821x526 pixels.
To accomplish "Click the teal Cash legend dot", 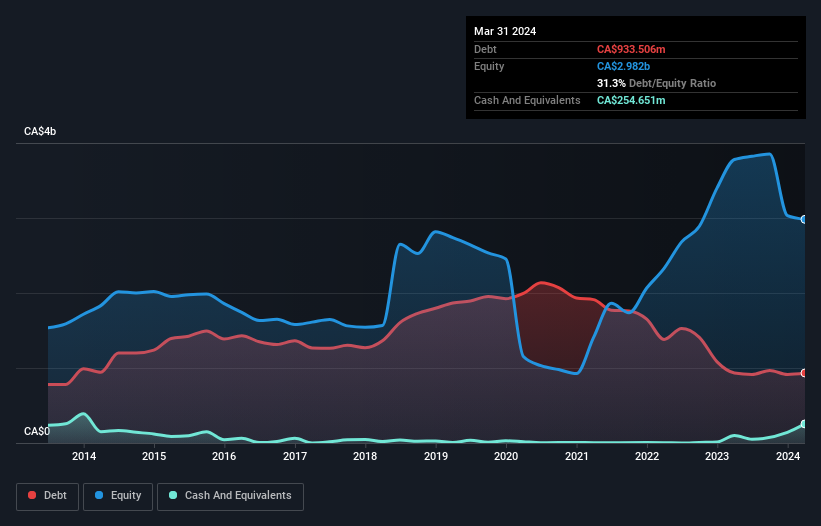I will click(173, 495).
